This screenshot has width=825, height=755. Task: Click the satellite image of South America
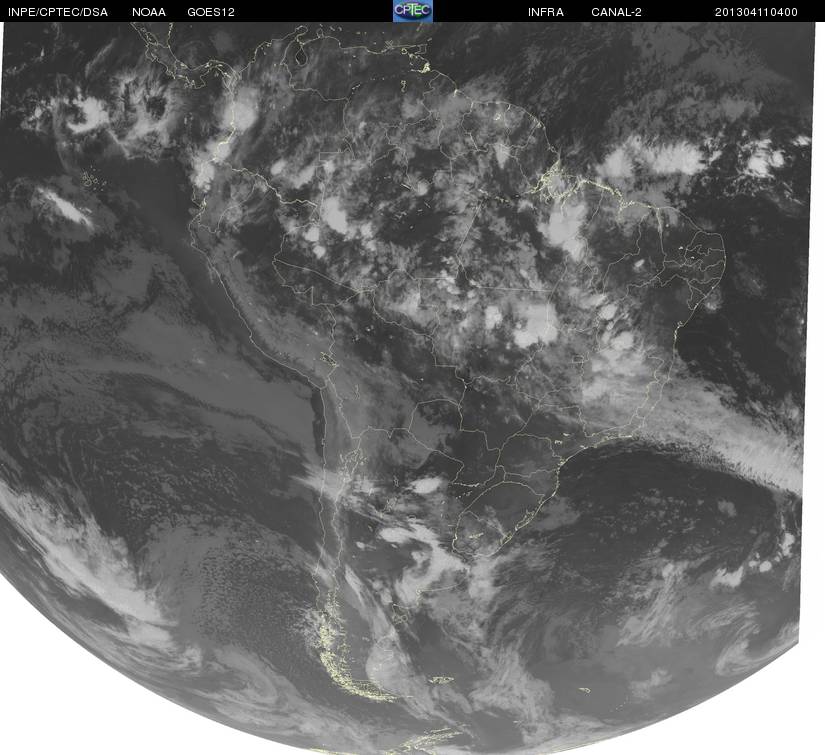pyautogui.click(x=408, y=388)
